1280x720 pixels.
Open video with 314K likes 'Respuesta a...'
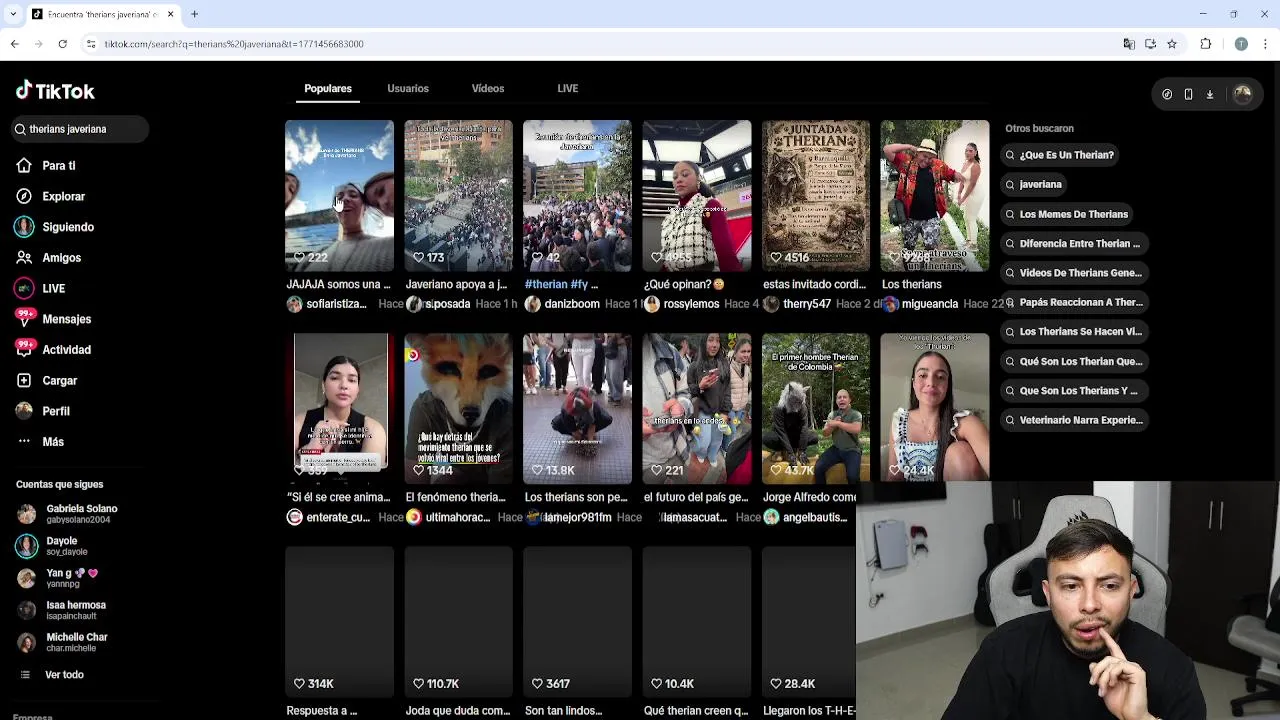[339, 622]
